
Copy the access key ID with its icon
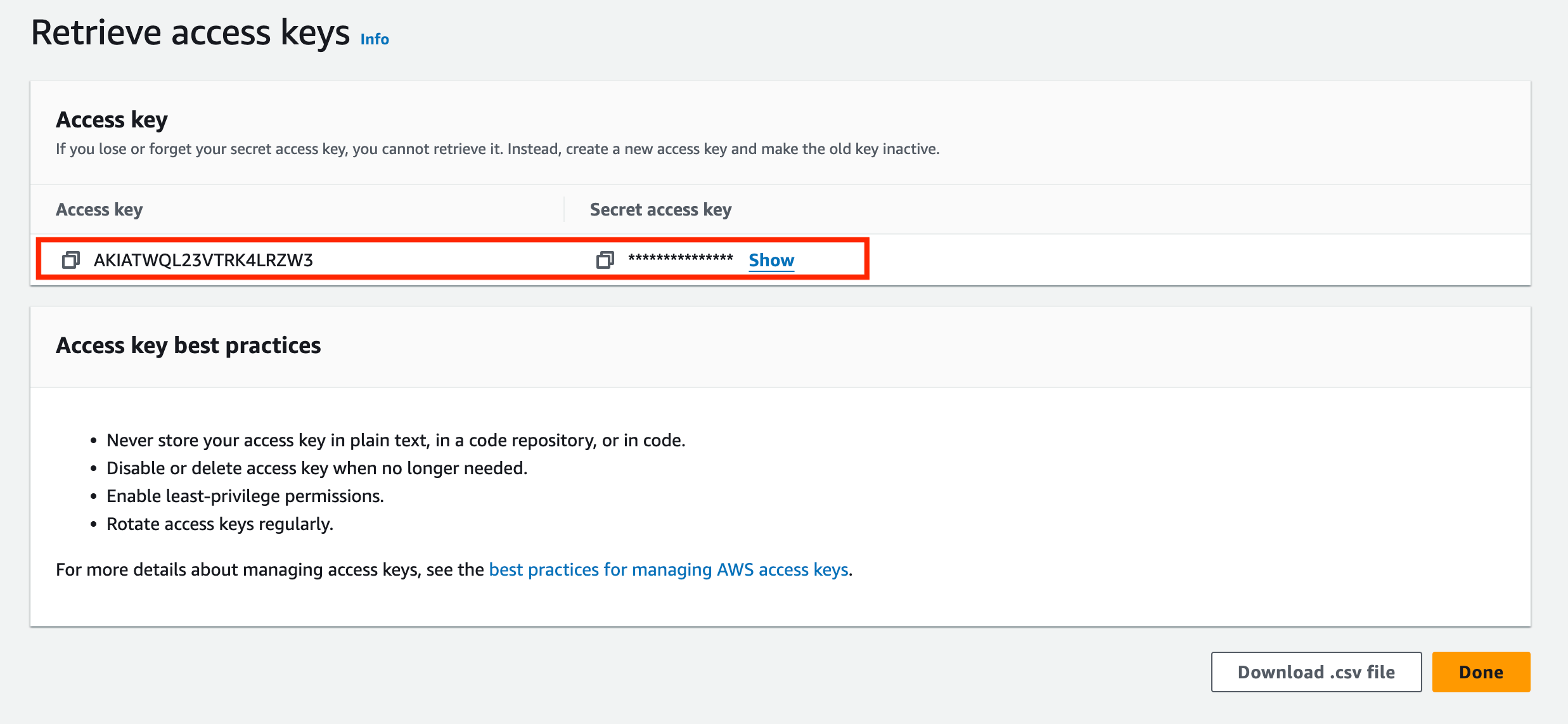(x=70, y=260)
